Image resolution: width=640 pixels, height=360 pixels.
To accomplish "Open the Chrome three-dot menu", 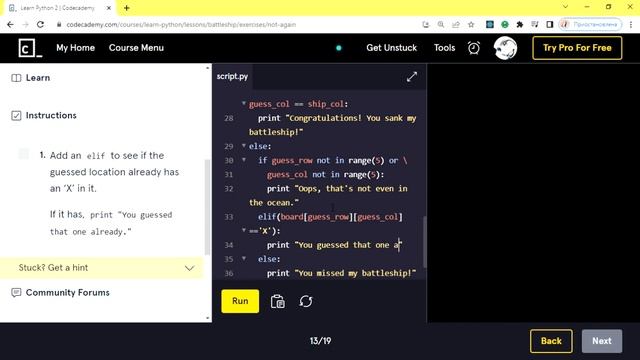I will click(x=631, y=24).
